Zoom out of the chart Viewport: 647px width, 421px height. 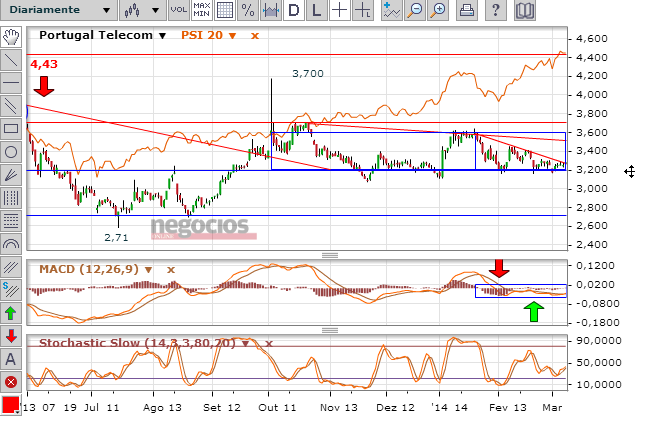415,10
